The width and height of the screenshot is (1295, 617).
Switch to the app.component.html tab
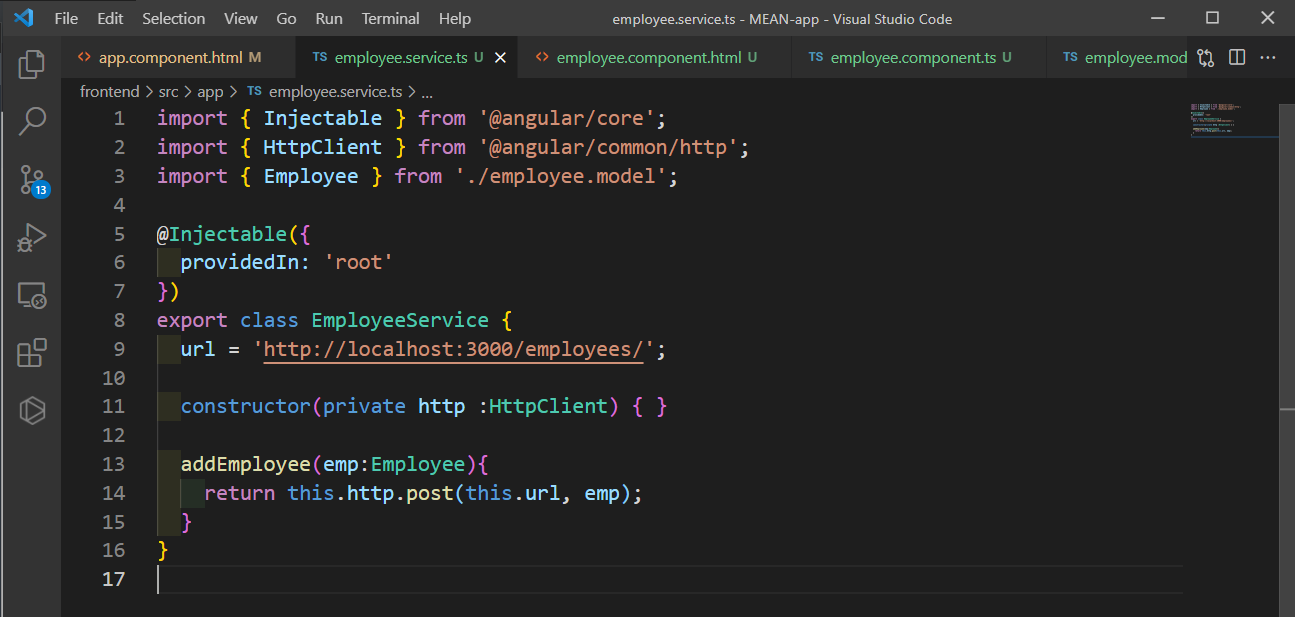(x=179, y=58)
